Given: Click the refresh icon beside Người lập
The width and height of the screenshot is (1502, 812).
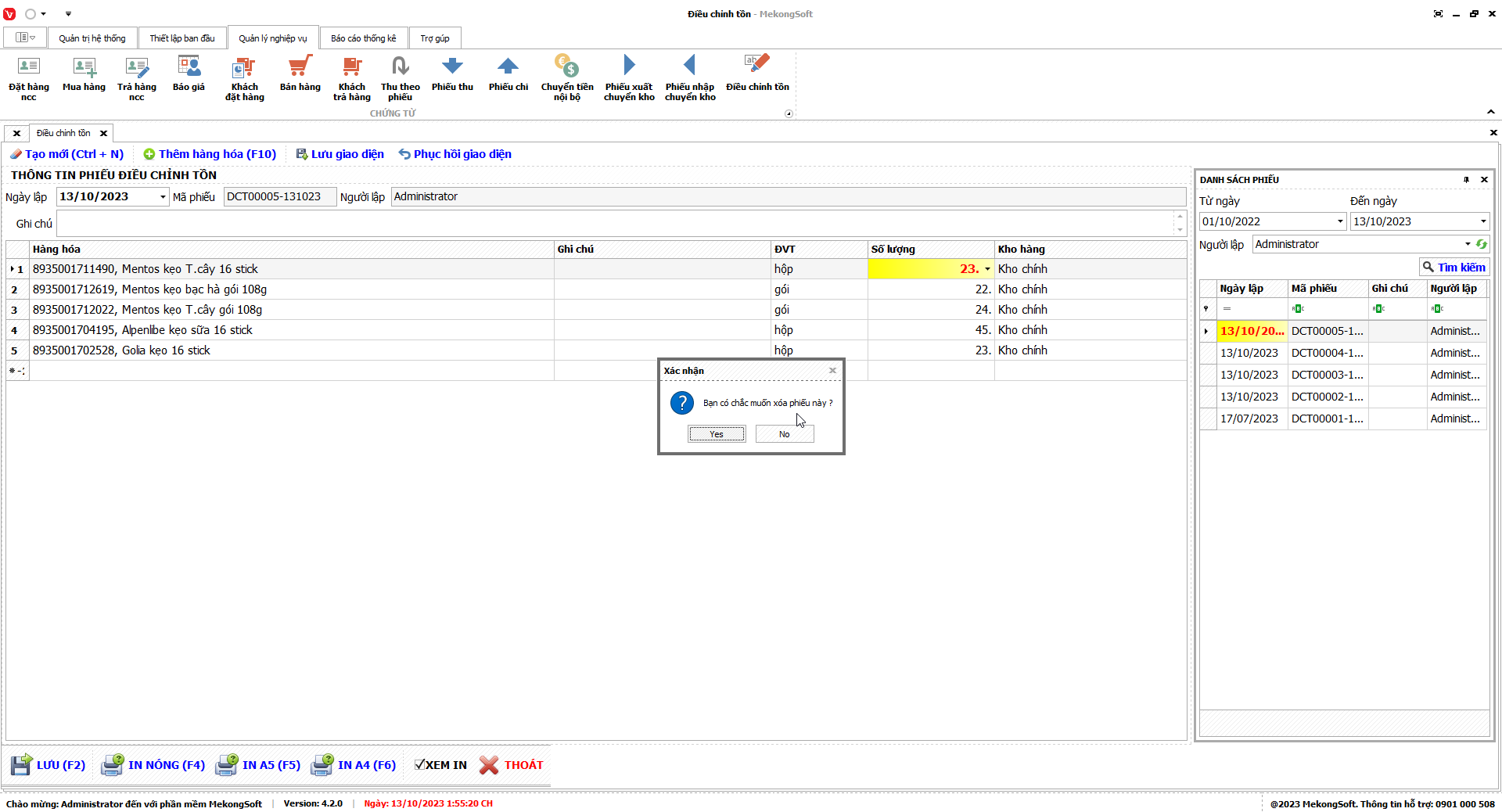Looking at the screenshot, I should pyautogui.click(x=1481, y=244).
